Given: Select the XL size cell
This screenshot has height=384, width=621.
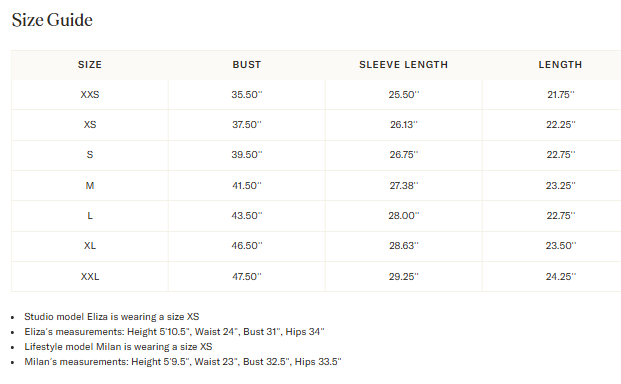Looking at the screenshot, I should point(90,246).
